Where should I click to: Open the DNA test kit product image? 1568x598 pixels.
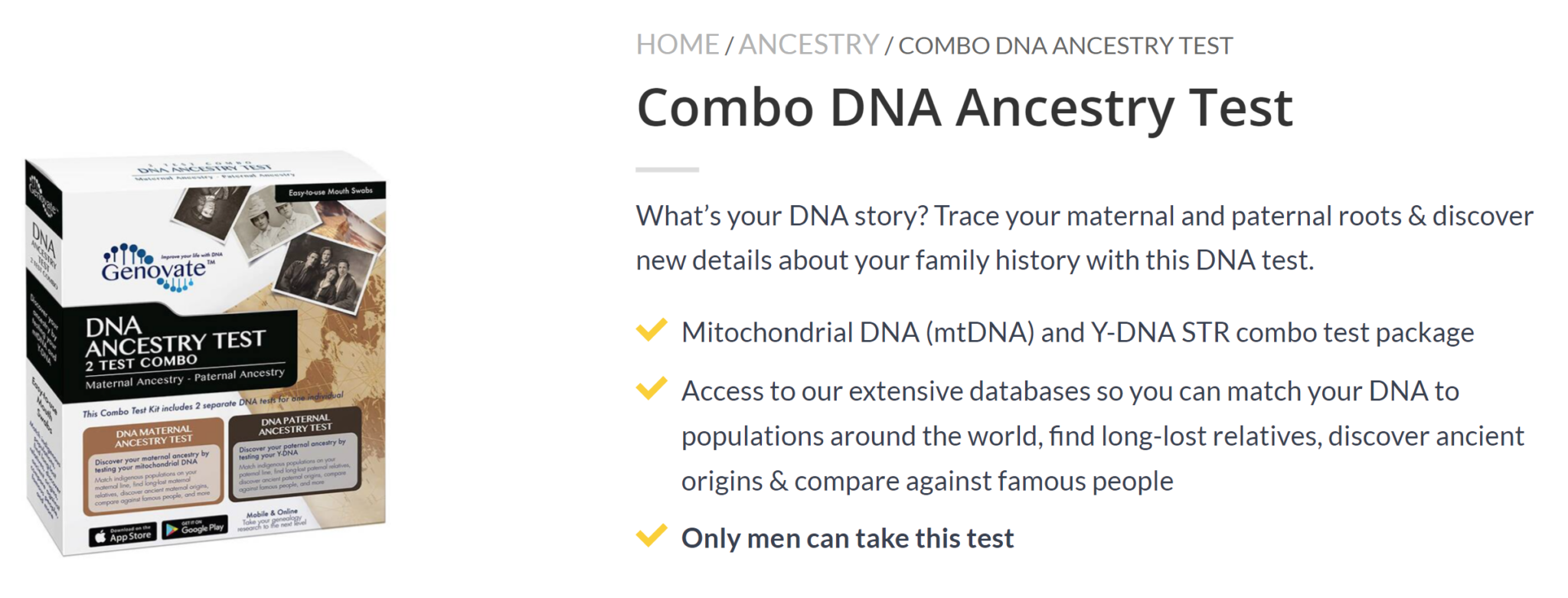point(205,352)
